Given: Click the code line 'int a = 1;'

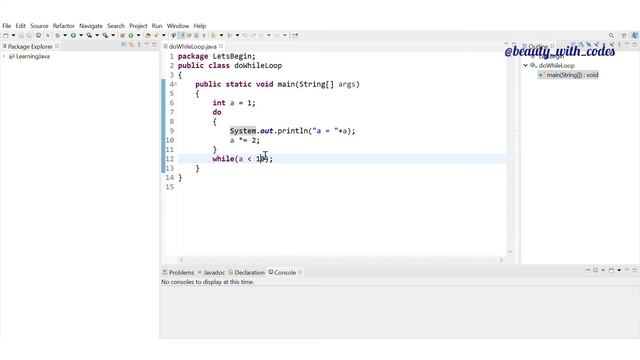Looking at the screenshot, I should click(234, 103).
